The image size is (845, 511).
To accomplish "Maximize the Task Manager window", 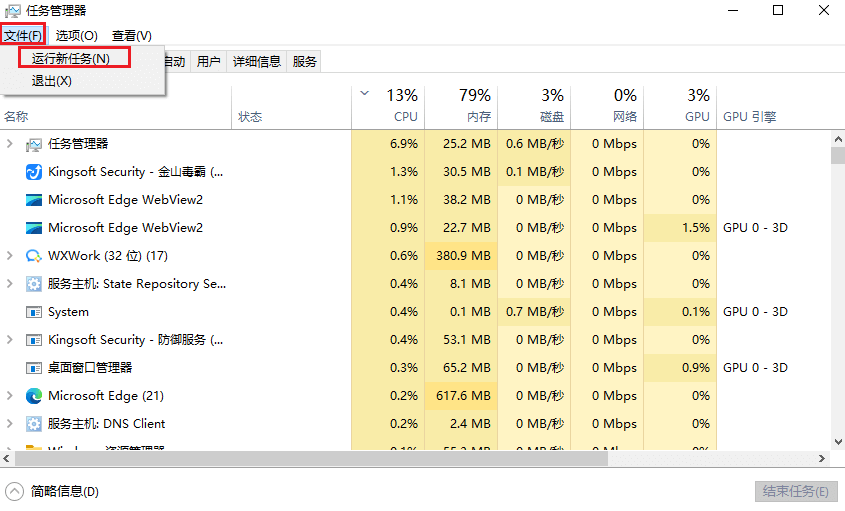I will coord(778,10).
